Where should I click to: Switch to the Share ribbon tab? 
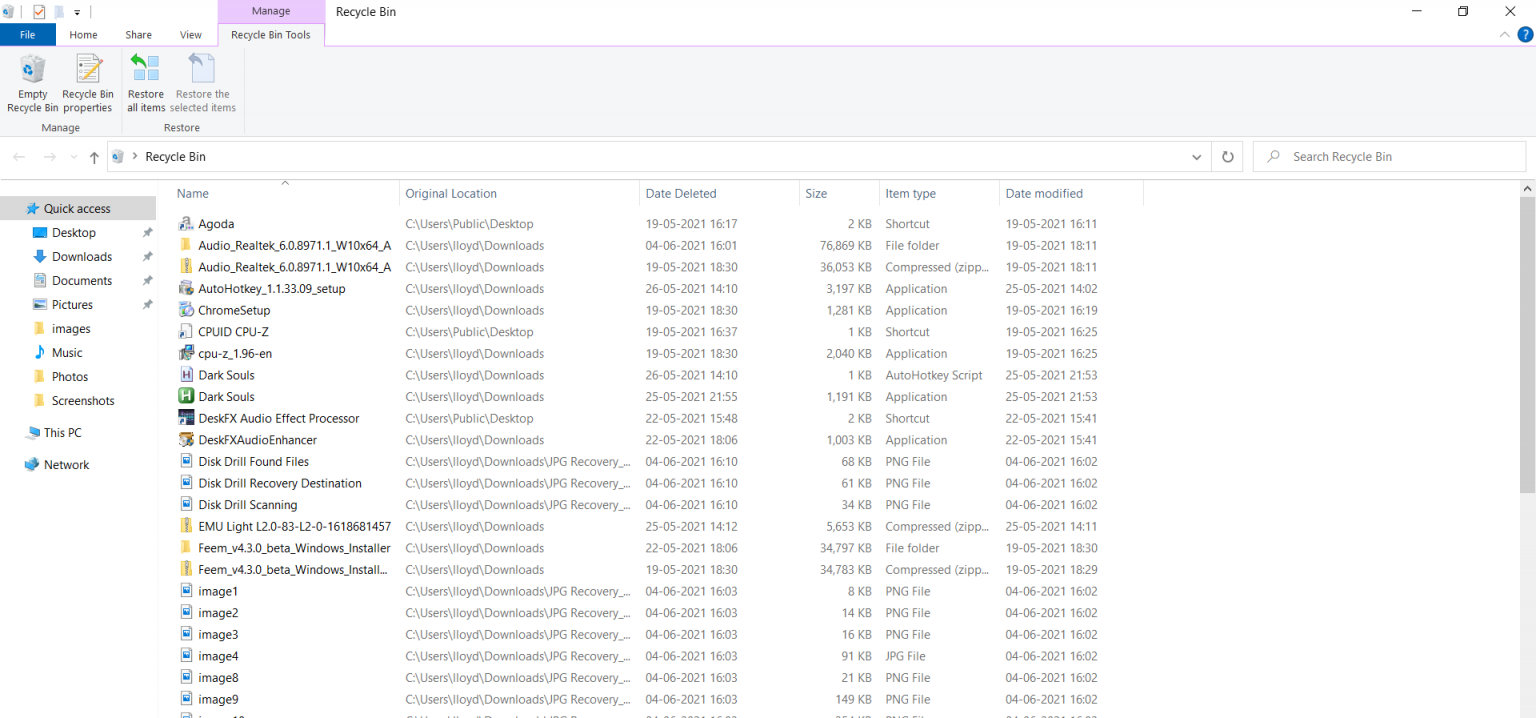138,35
